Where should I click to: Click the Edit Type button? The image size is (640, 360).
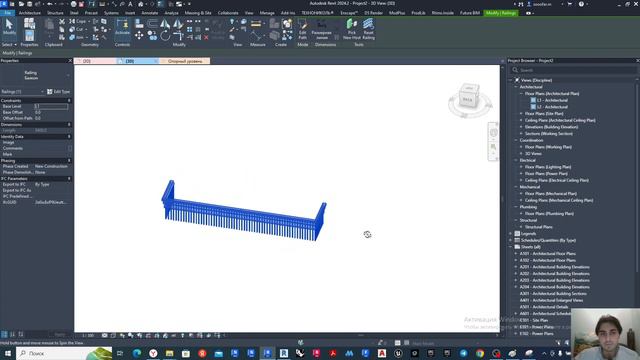click(x=59, y=92)
